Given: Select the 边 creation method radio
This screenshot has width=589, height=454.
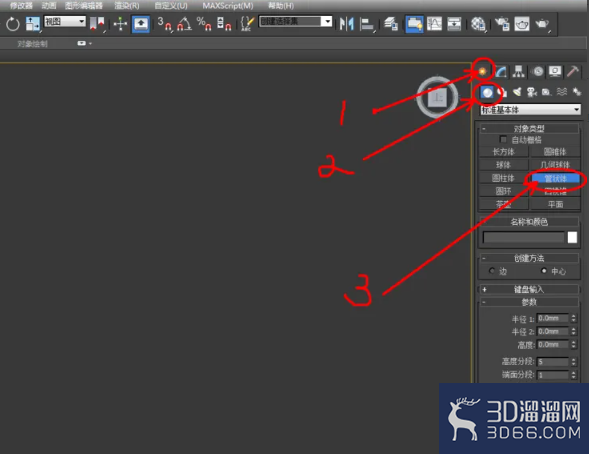Looking at the screenshot, I should [x=492, y=271].
